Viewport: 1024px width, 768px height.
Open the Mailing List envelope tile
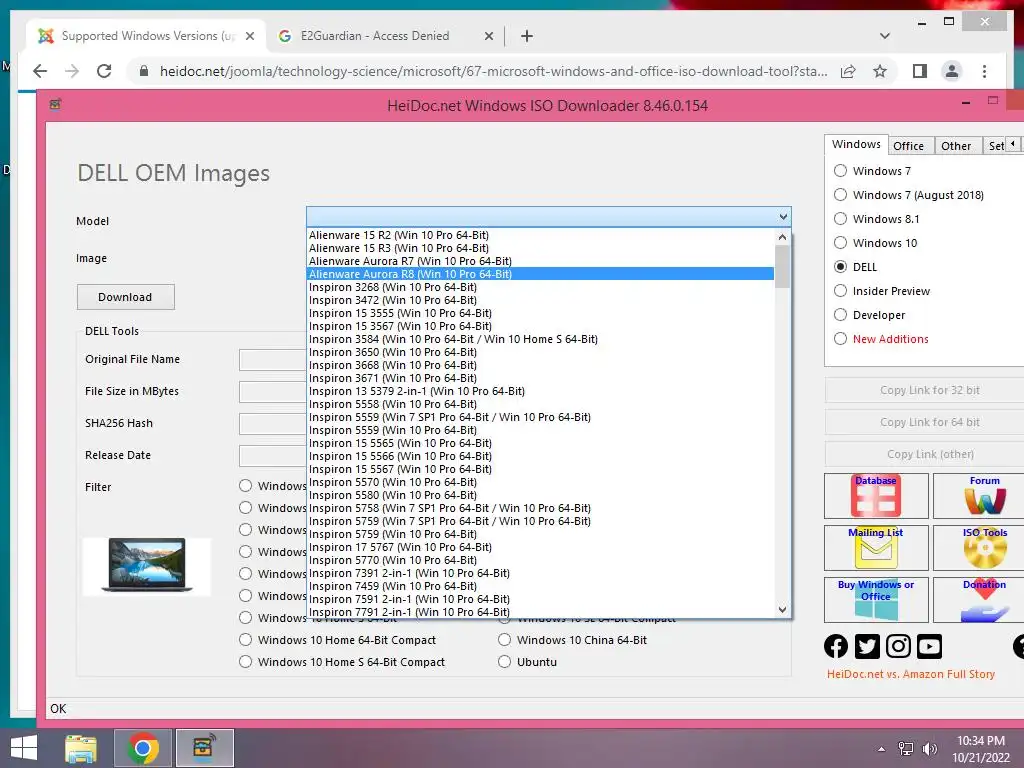tap(876, 548)
